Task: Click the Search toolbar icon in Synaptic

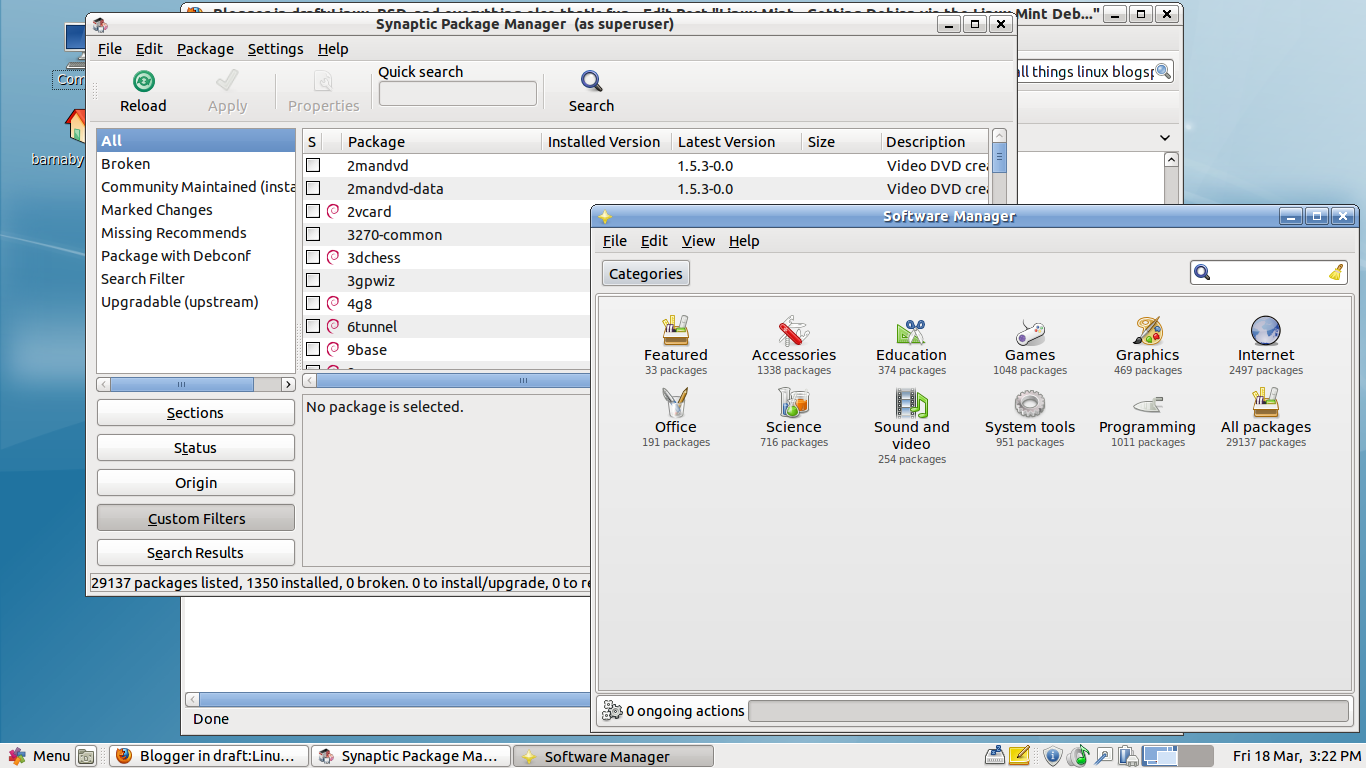Action: pos(591,81)
